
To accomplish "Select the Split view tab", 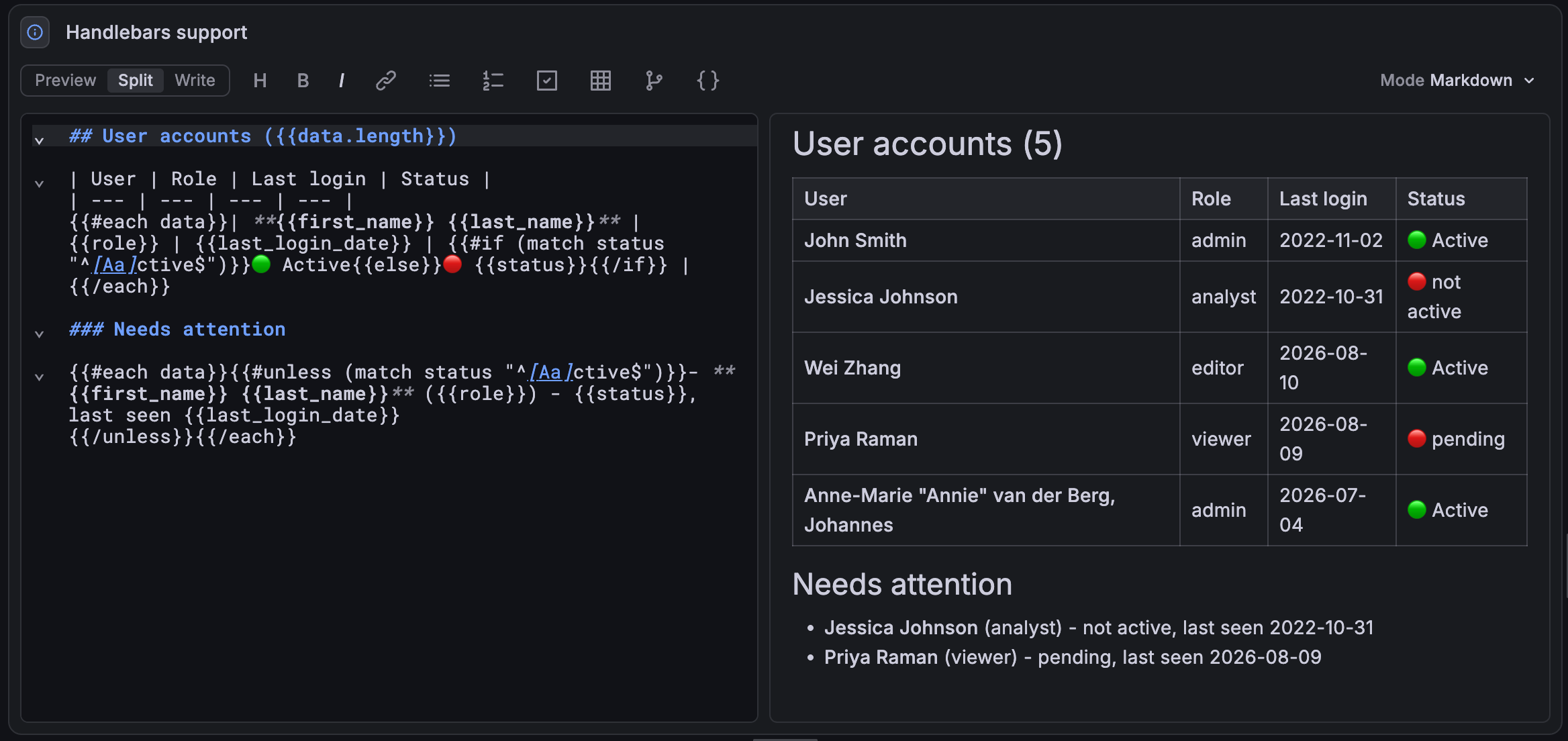I will click(x=136, y=81).
